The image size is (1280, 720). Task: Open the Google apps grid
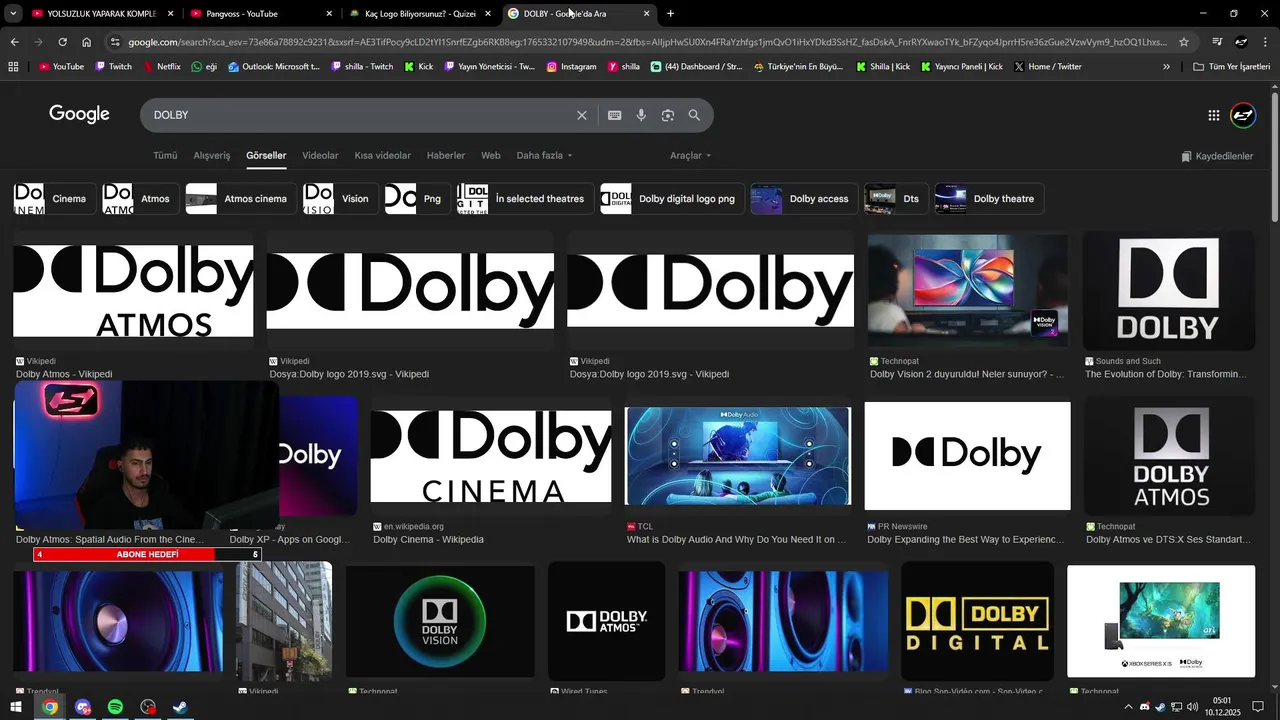1214,115
